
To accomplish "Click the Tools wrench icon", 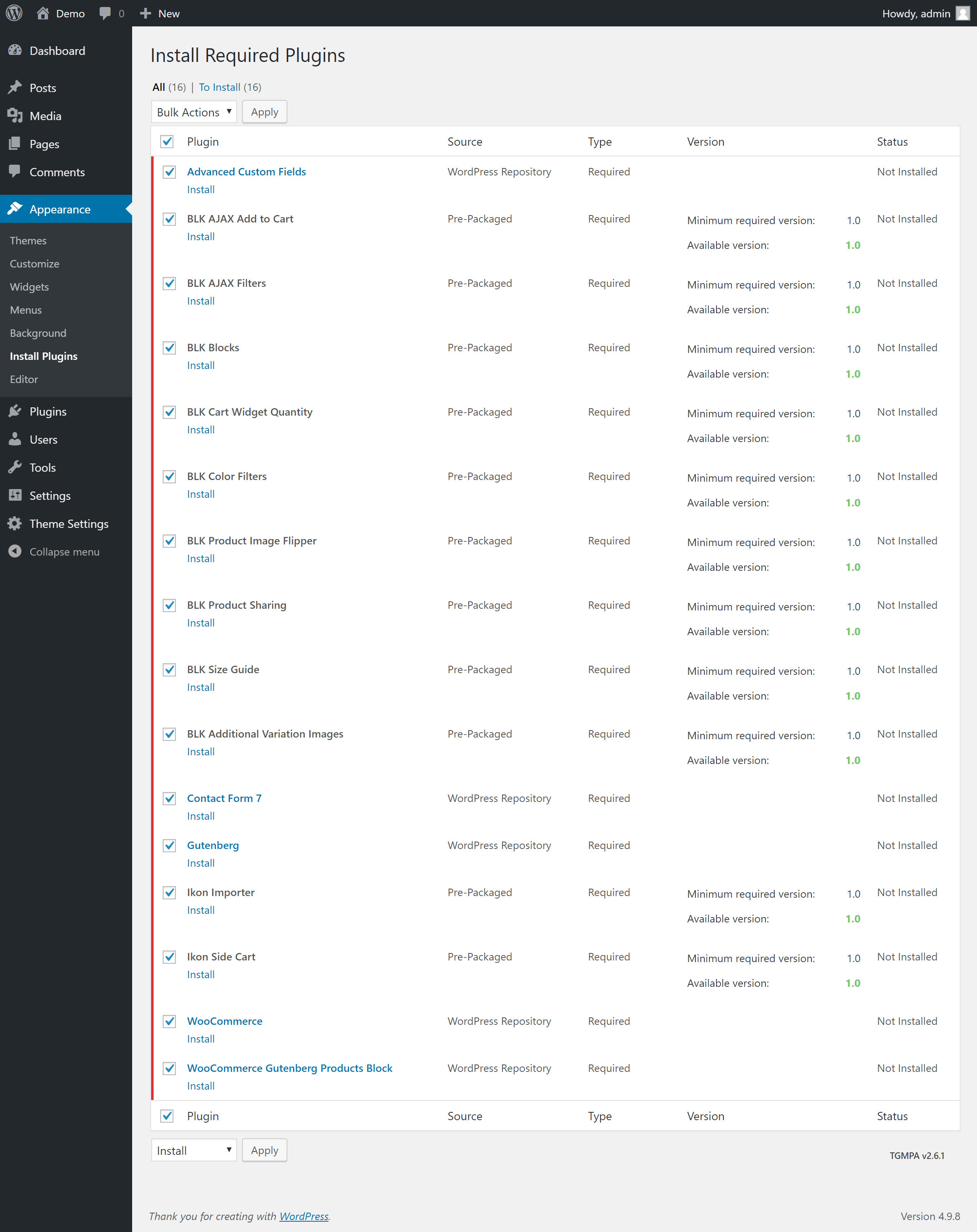I will (15, 467).
